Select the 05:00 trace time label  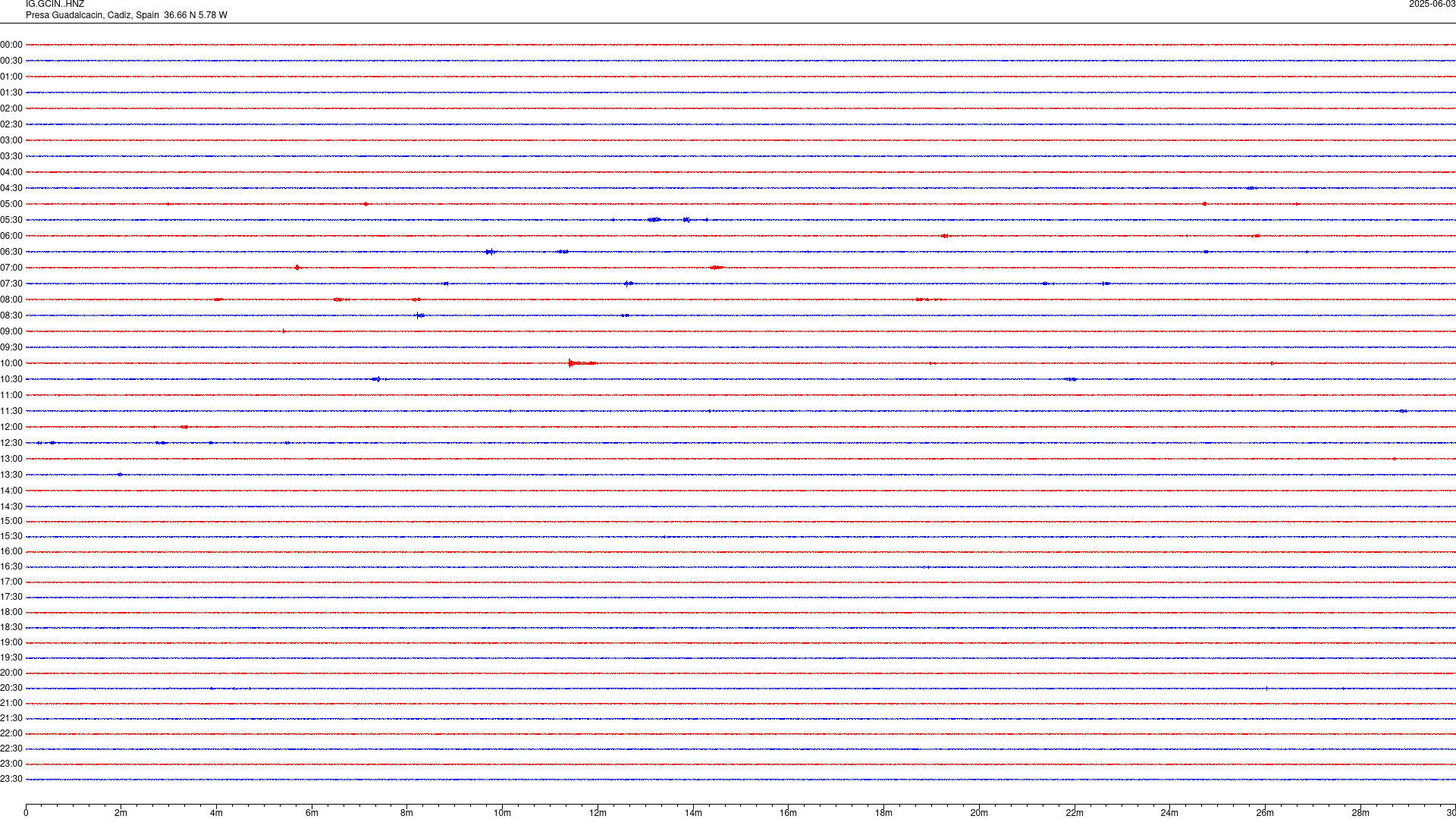(11, 204)
